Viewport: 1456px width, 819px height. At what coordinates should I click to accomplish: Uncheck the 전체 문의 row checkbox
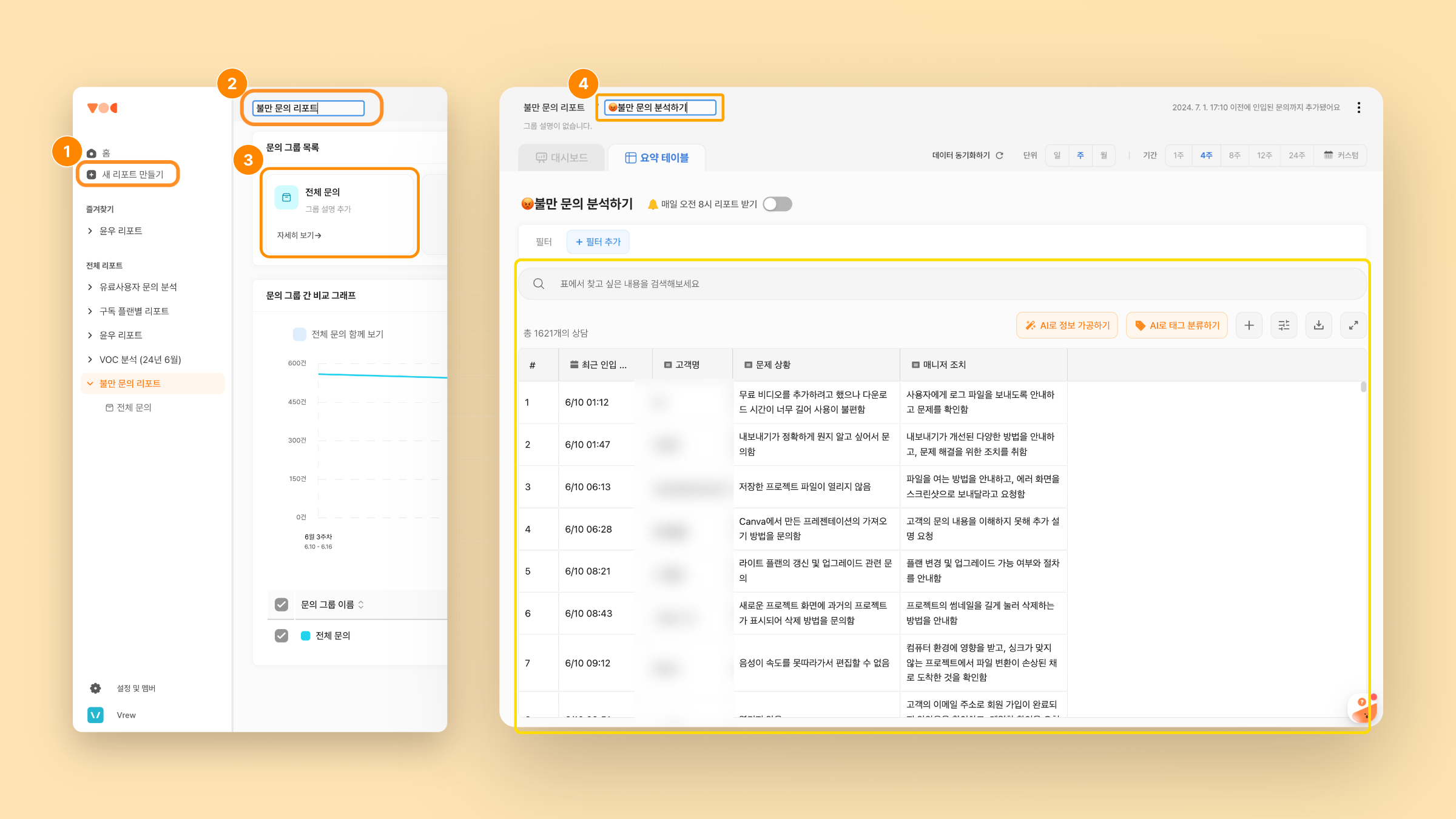pos(281,635)
